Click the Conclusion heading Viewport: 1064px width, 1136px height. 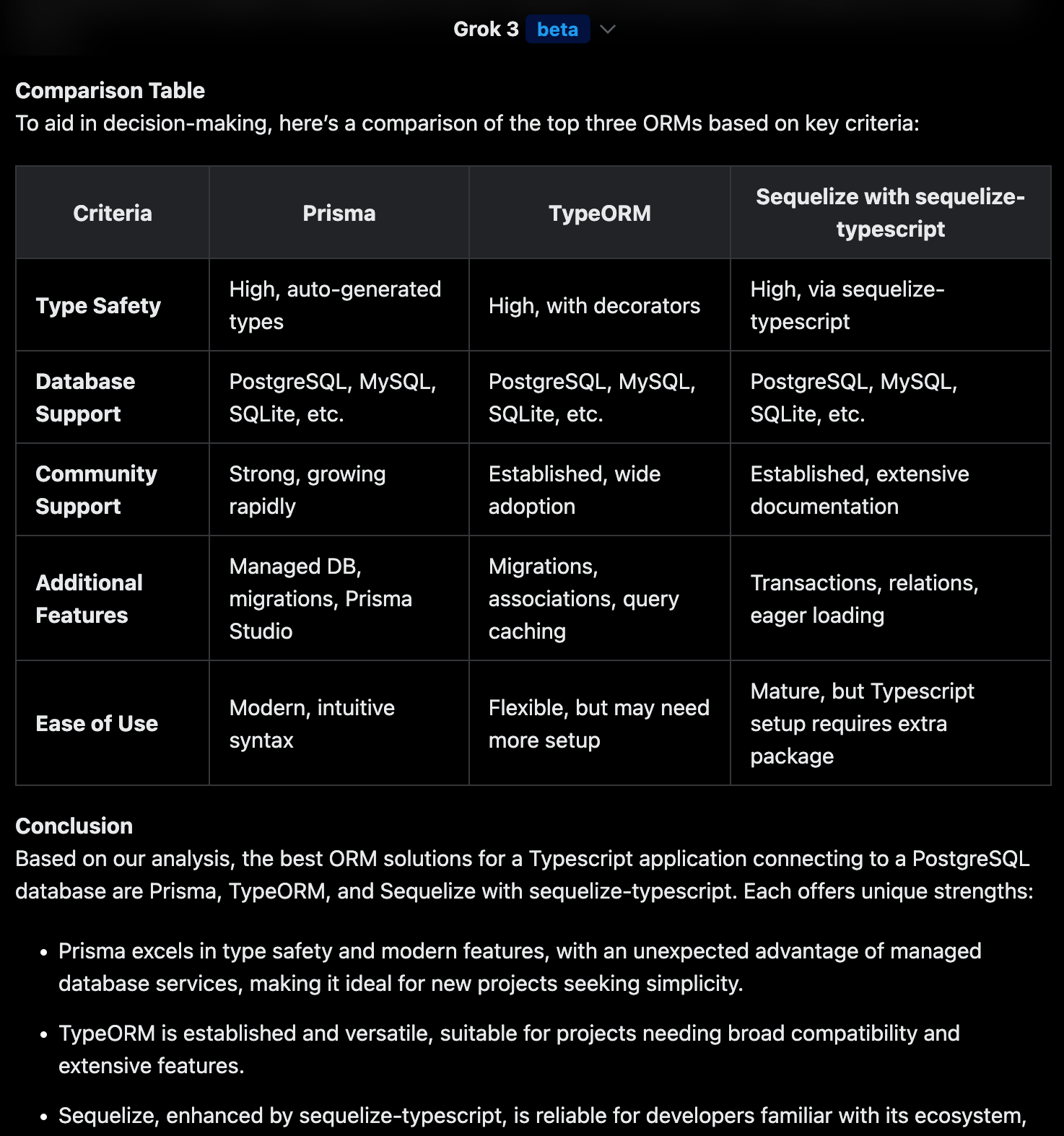tap(74, 826)
